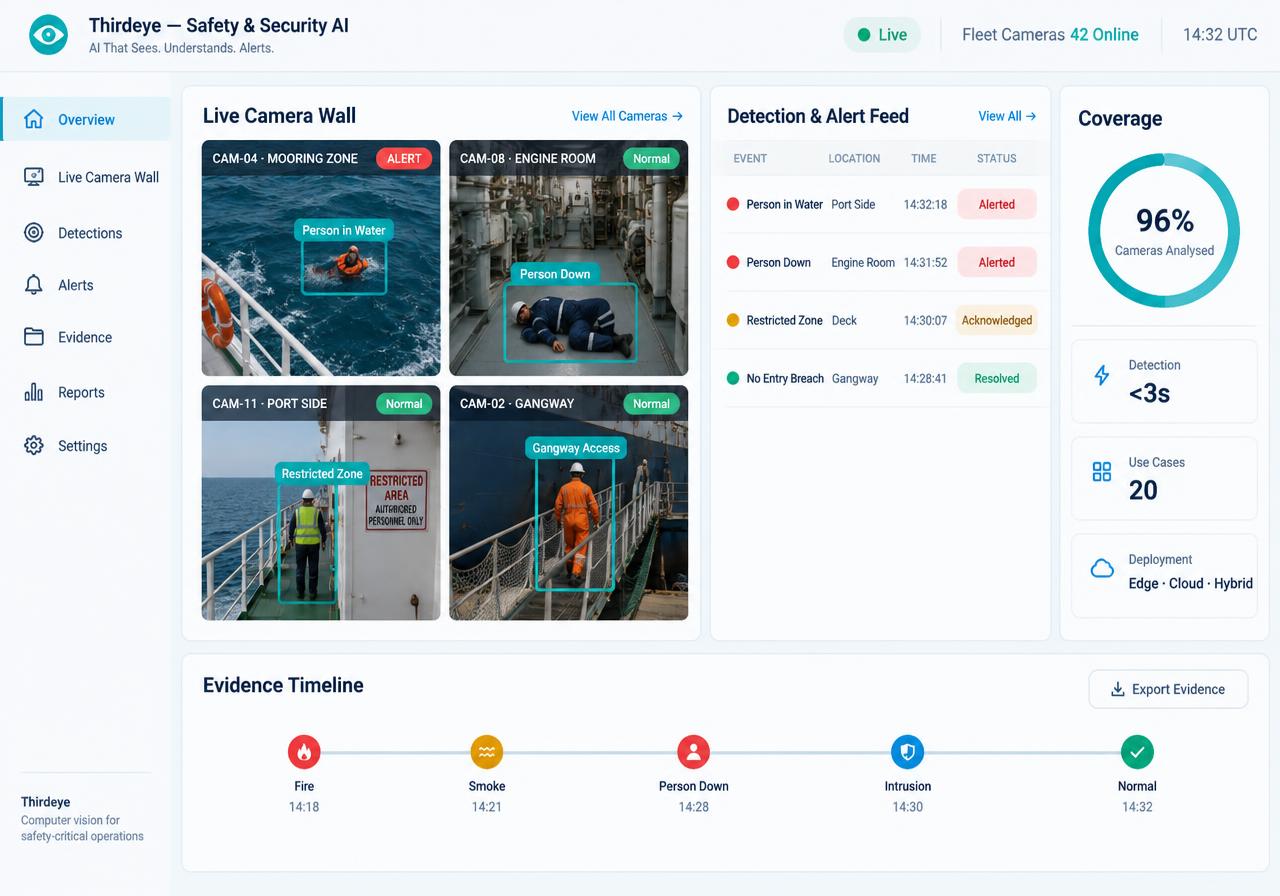Viewport: 1280px width, 896px height.
Task: Open the CAM-11 Port Side camera feed
Action: 321,503
